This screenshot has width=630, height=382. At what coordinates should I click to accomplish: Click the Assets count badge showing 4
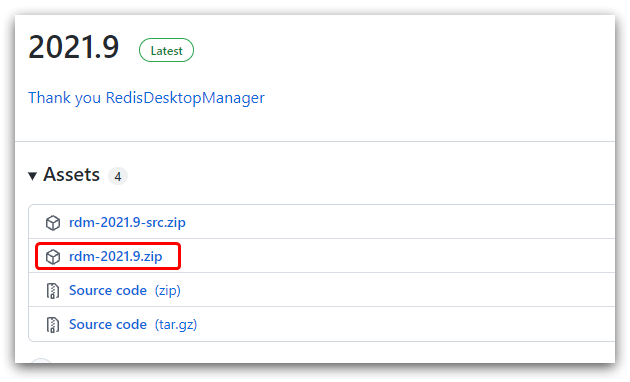click(x=118, y=176)
